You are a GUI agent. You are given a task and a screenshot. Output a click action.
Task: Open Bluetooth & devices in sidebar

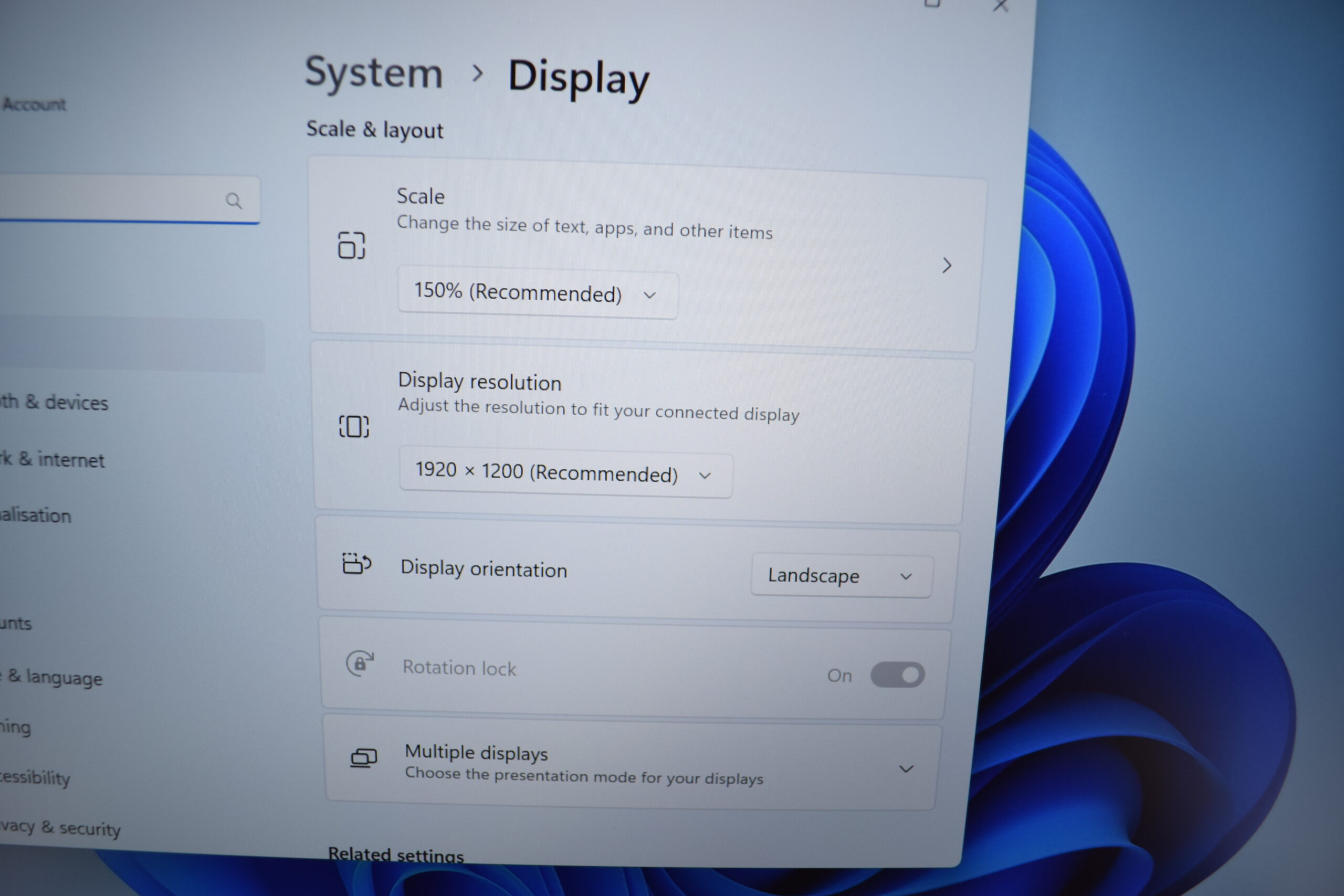coord(54,402)
